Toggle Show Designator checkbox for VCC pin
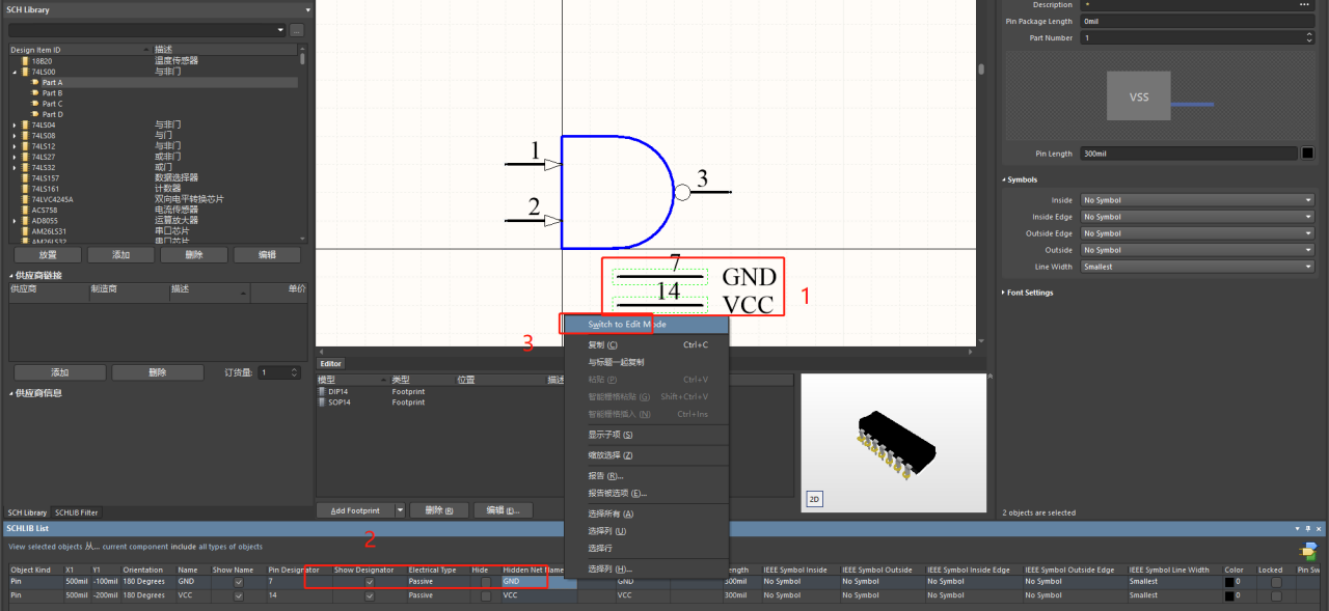 pos(369,595)
